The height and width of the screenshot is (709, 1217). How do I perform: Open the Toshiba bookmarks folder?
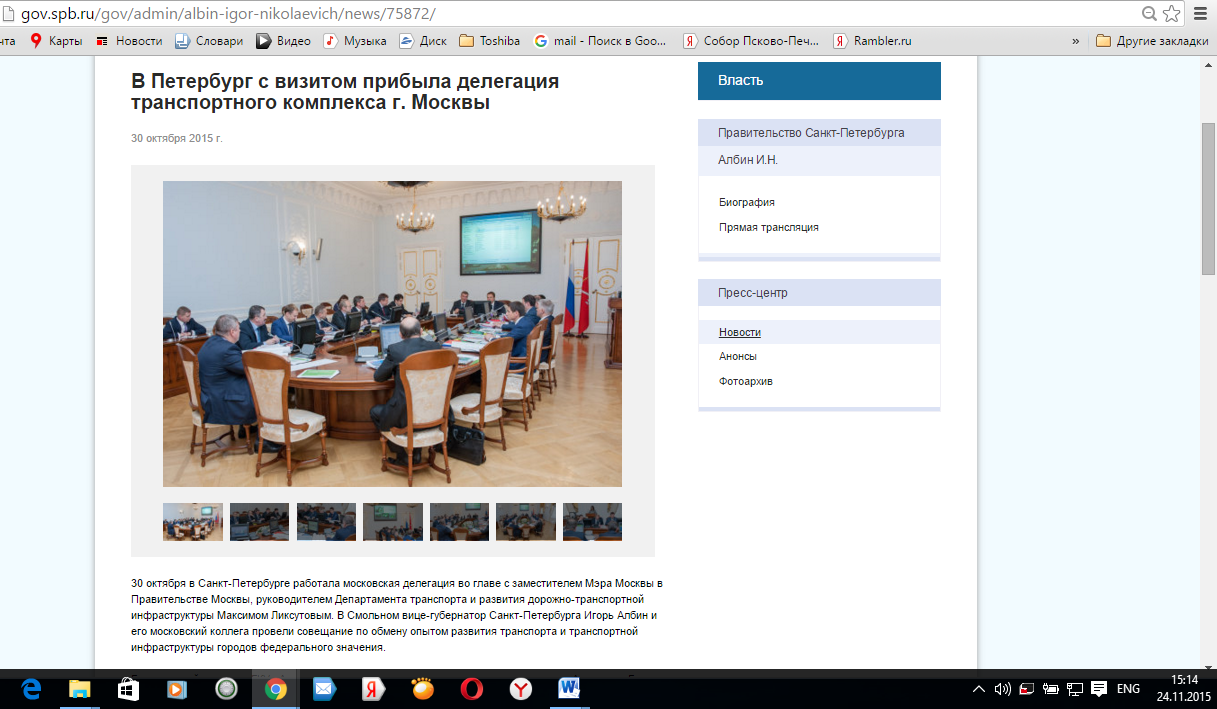click(x=489, y=41)
